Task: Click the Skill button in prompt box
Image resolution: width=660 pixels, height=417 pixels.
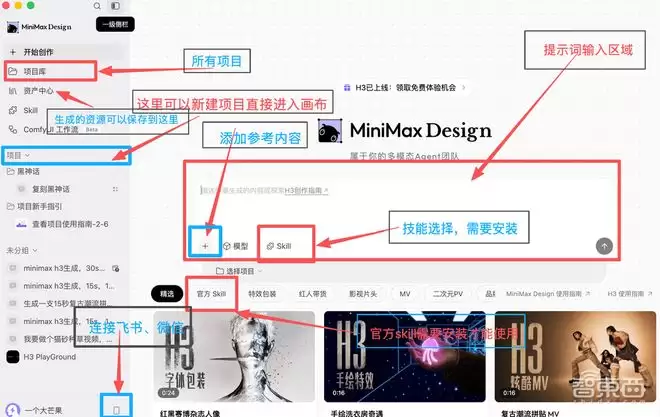Action: coord(279,246)
